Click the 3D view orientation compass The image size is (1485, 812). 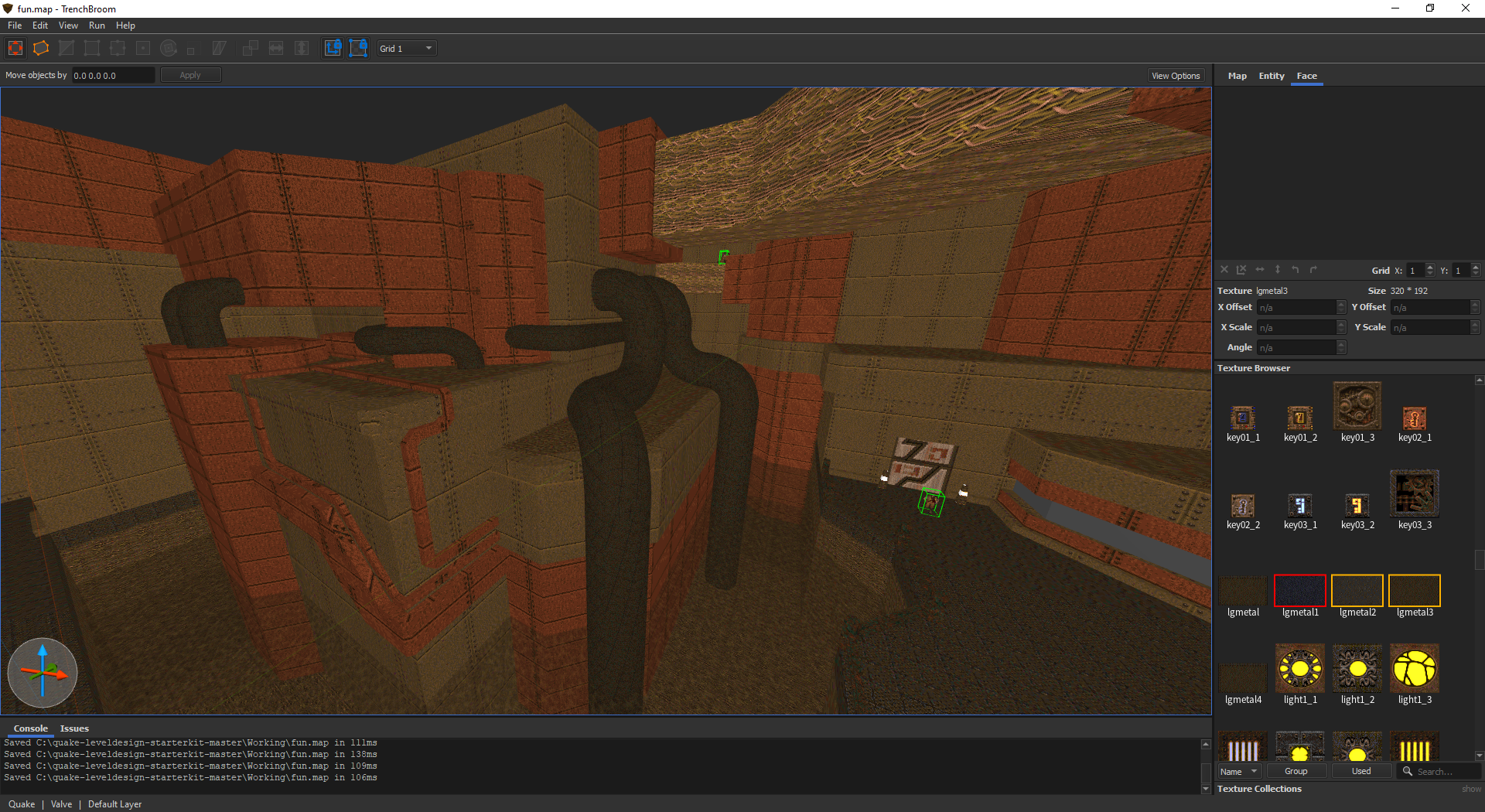[43, 672]
